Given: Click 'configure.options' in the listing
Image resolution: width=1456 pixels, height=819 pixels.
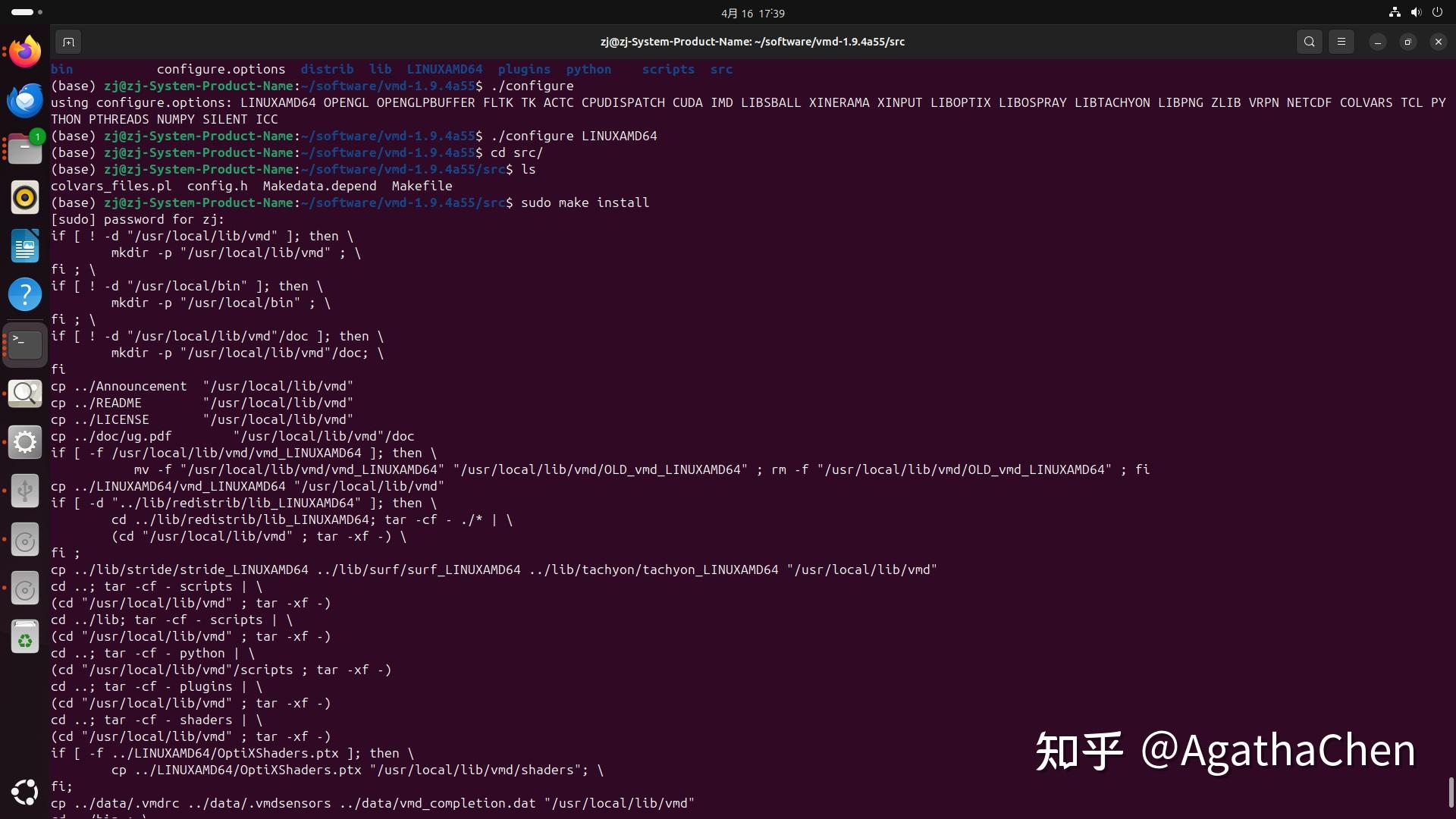Looking at the screenshot, I should (x=221, y=69).
